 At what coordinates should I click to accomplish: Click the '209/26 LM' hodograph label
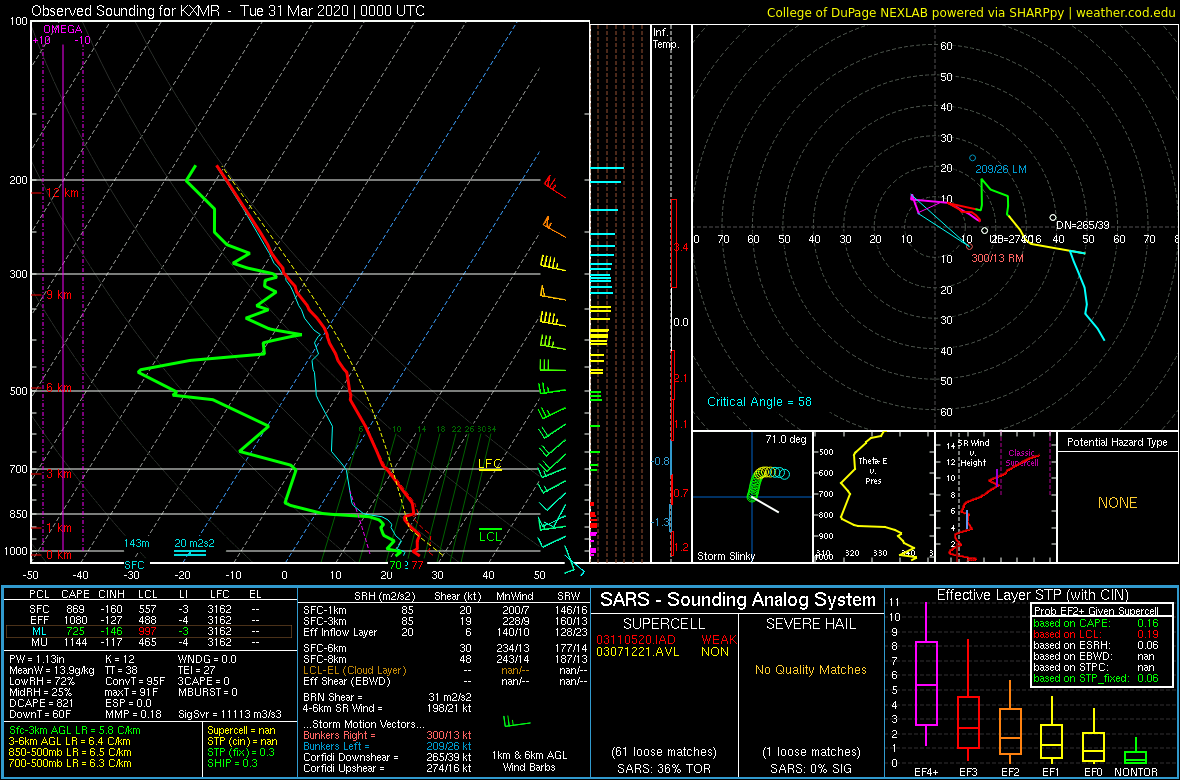tap(1001, 170)
